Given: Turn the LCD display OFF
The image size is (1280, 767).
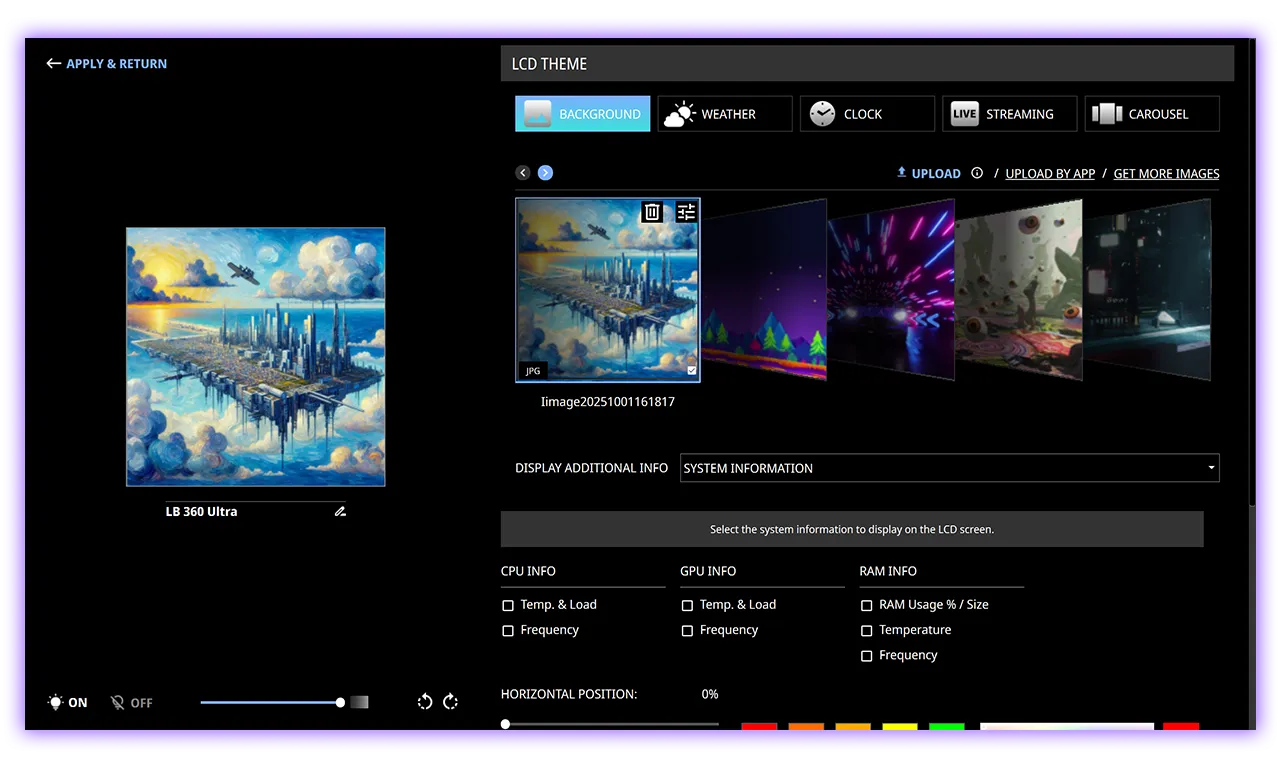Looking at the screenshot, I should [132, 703].
